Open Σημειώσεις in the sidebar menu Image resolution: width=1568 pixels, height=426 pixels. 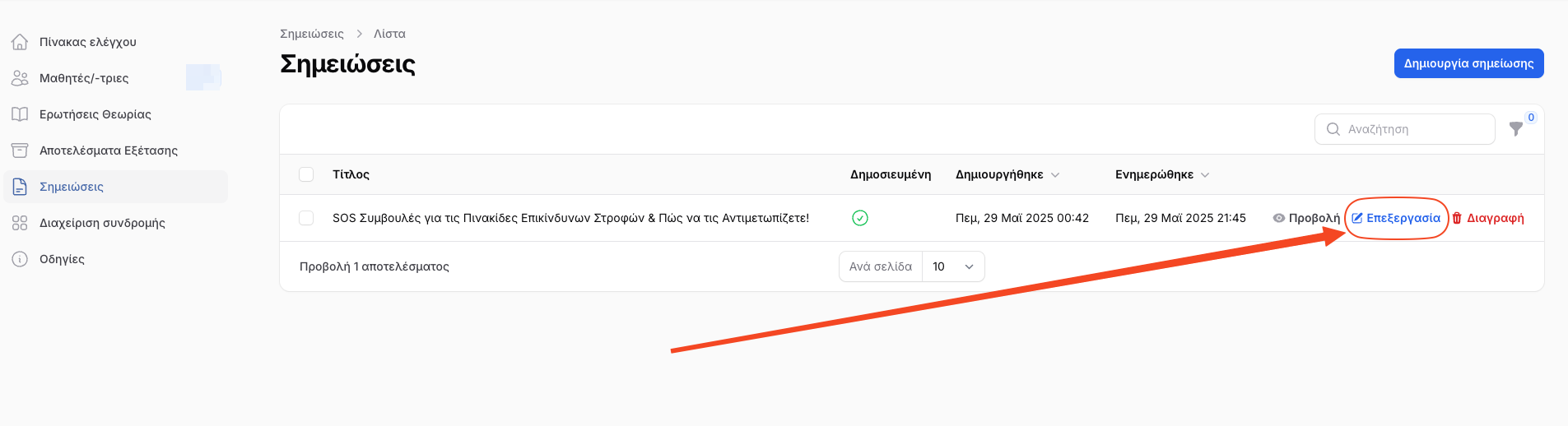(x=72, y=187)
